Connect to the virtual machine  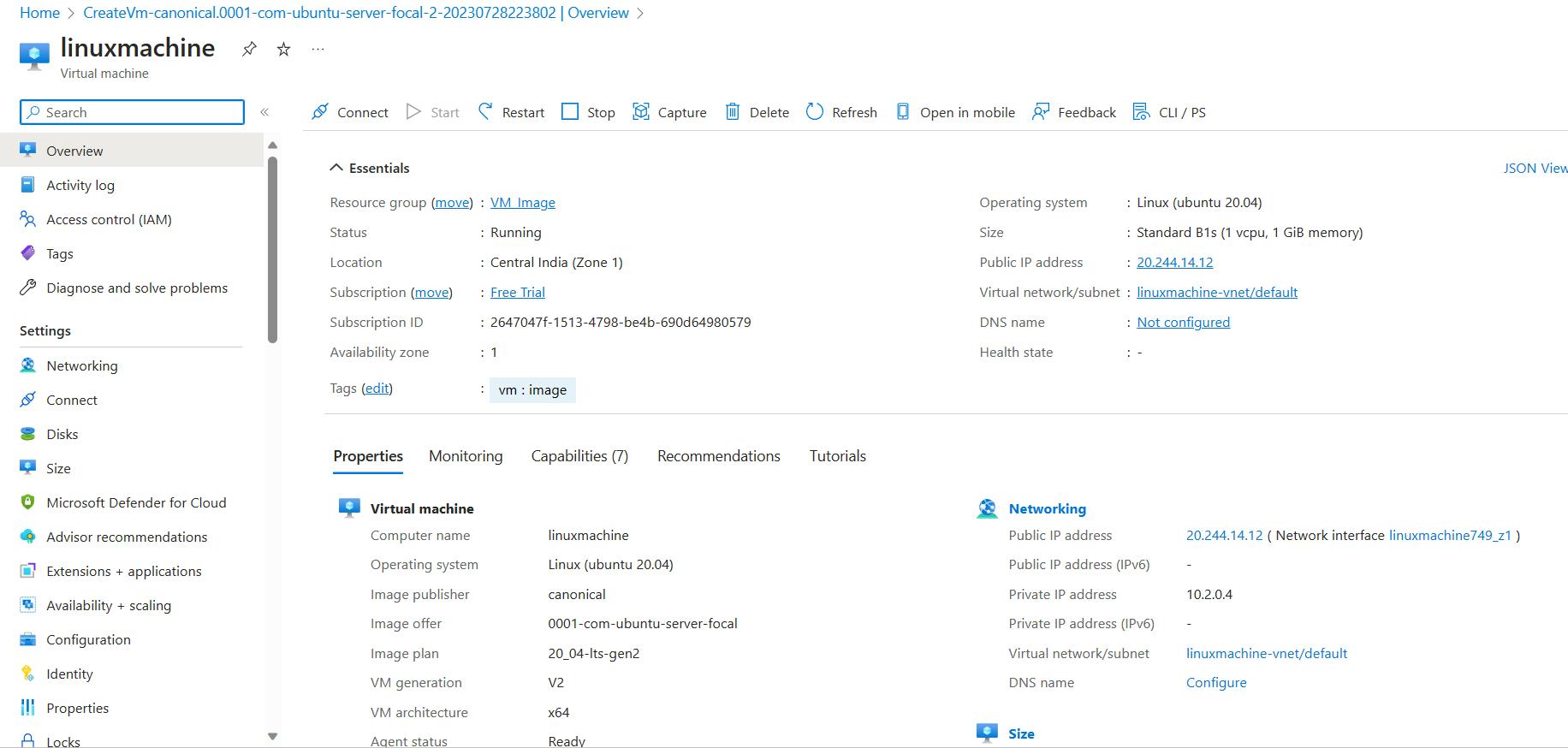pyautogui.click(x=350, y=112)
